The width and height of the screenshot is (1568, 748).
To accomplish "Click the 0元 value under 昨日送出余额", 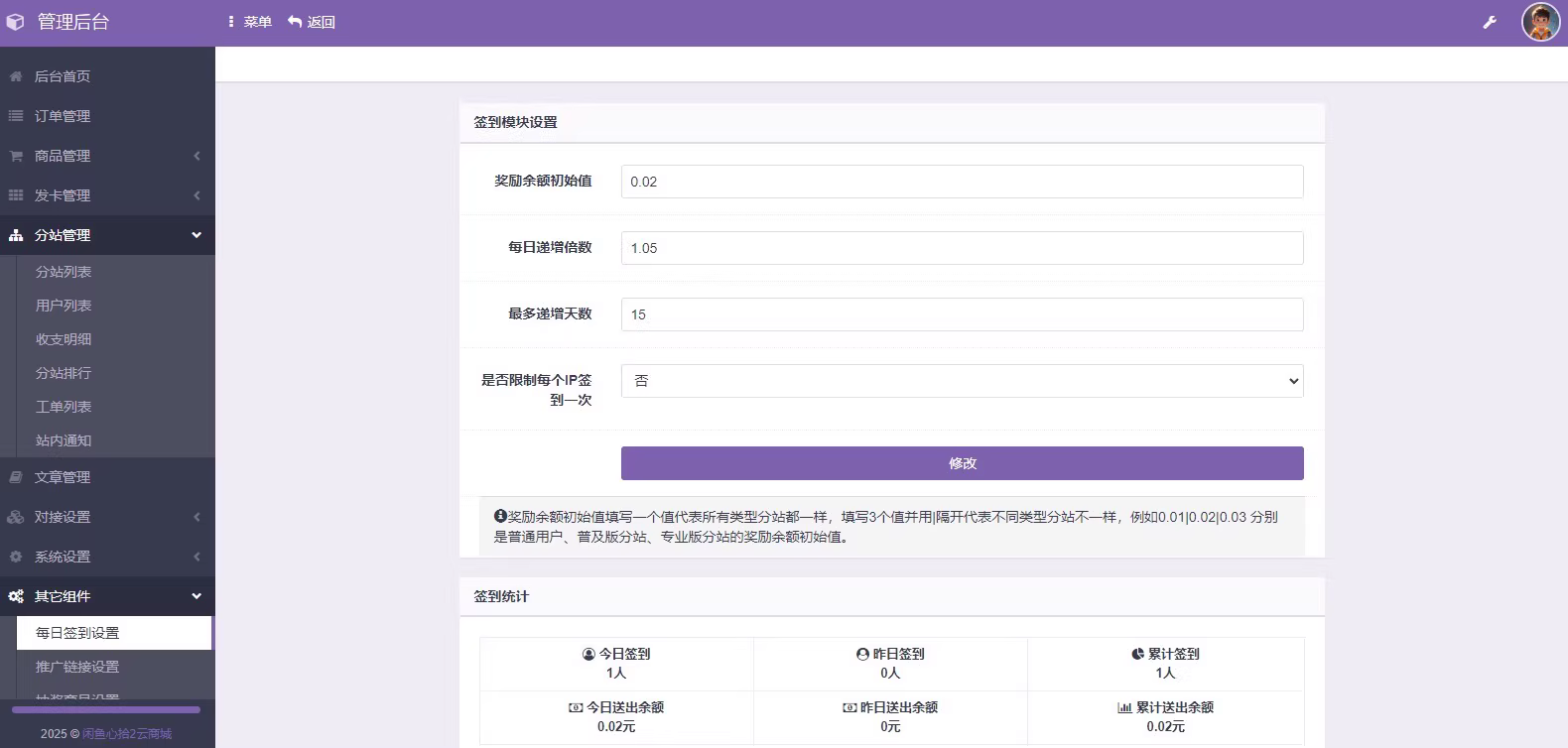I will pyautogui.click(x=890, y=726).
